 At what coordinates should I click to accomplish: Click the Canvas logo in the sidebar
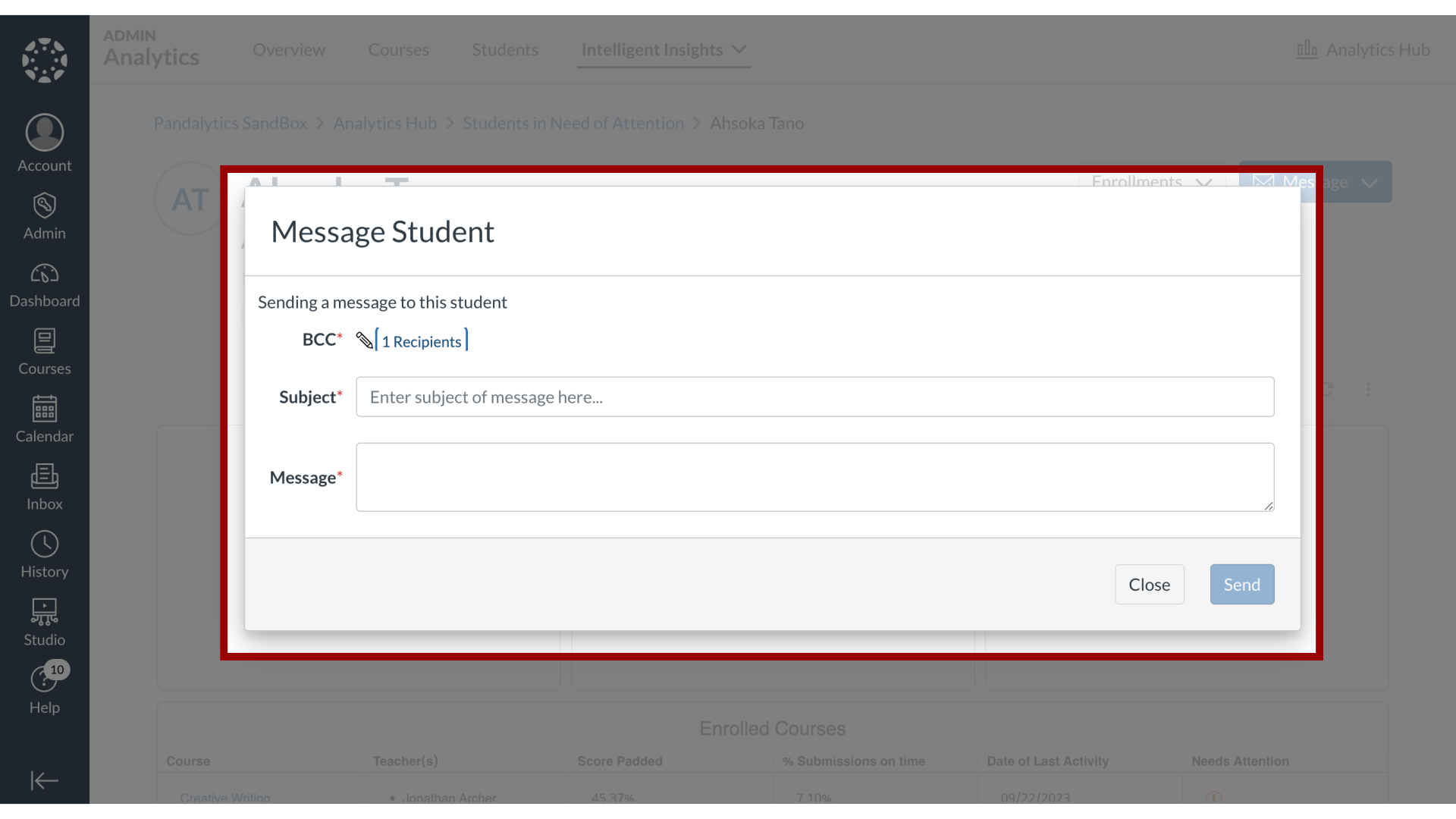tap(45, 60)
